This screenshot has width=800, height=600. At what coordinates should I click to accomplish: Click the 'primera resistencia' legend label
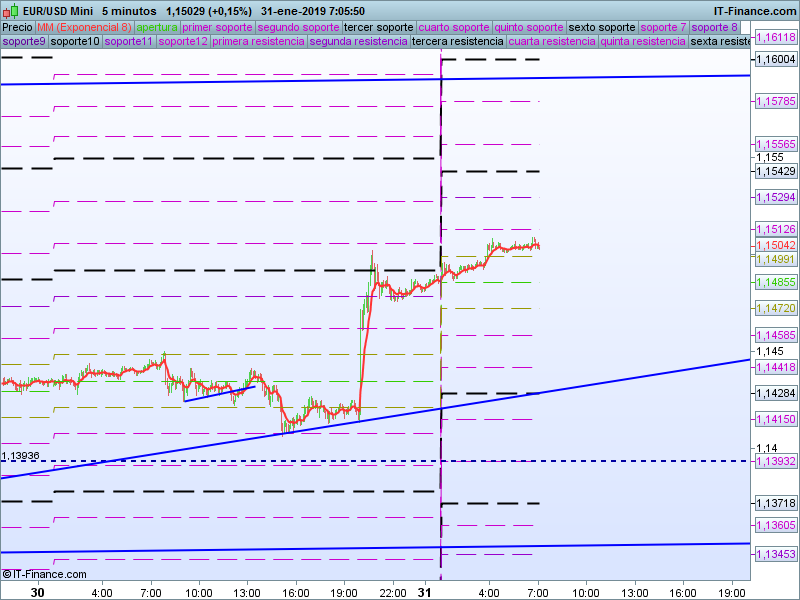(259, 42)
